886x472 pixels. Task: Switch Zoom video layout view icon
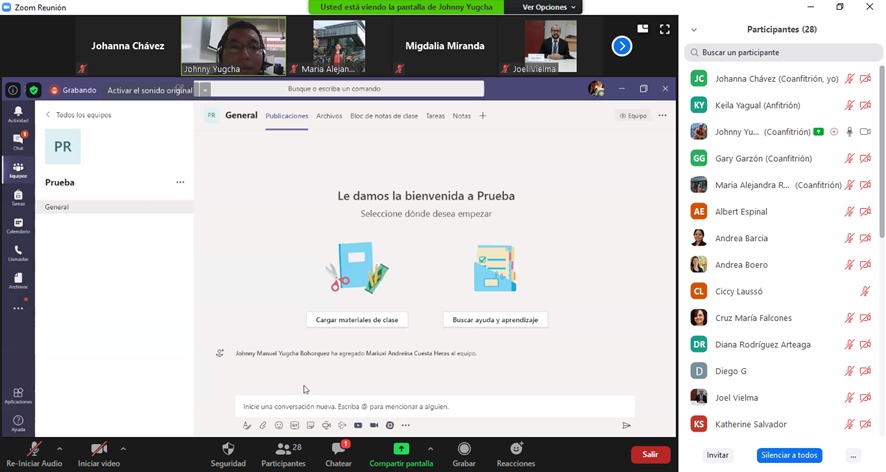[642, 29]
